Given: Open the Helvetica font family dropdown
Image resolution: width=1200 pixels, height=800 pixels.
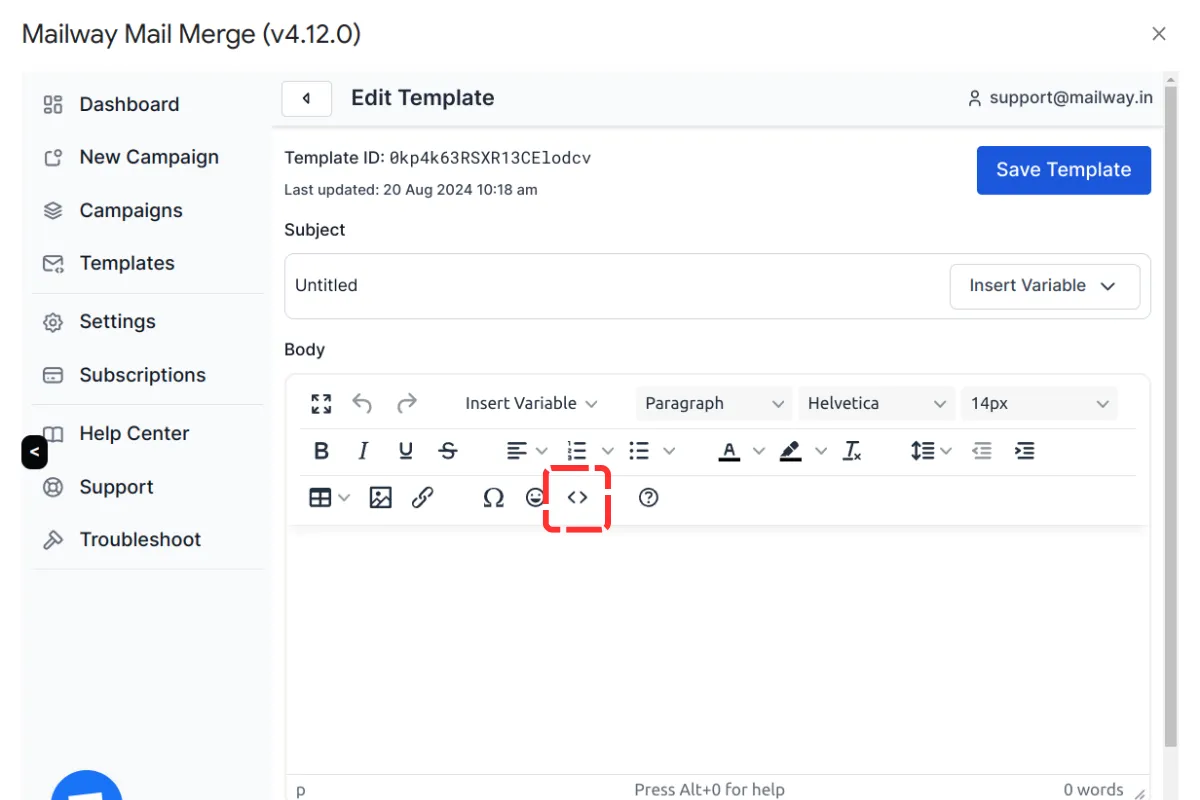Looking at the screenshot, I should (876, 403).
